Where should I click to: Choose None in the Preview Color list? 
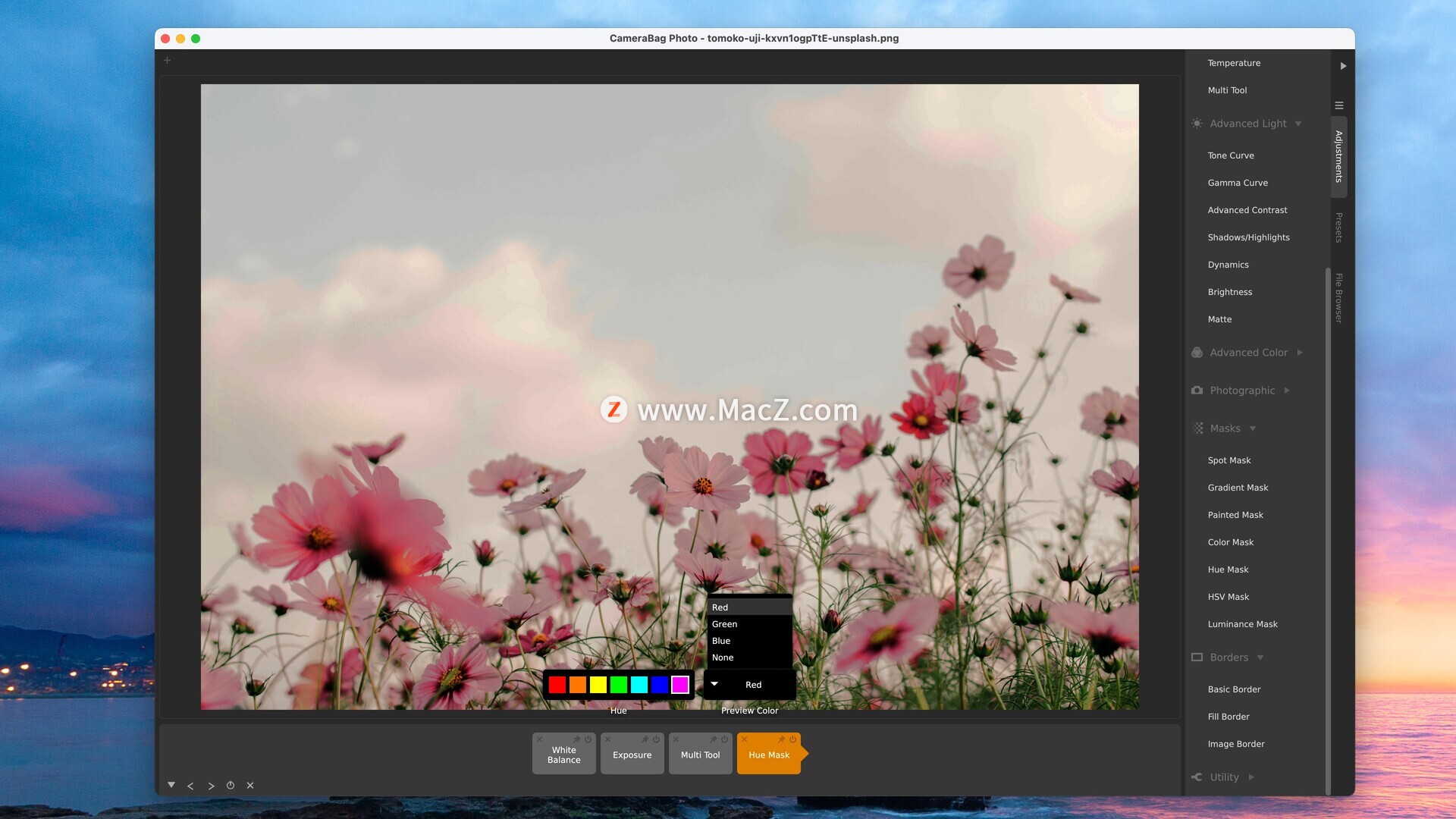click(x=749, y=657)
